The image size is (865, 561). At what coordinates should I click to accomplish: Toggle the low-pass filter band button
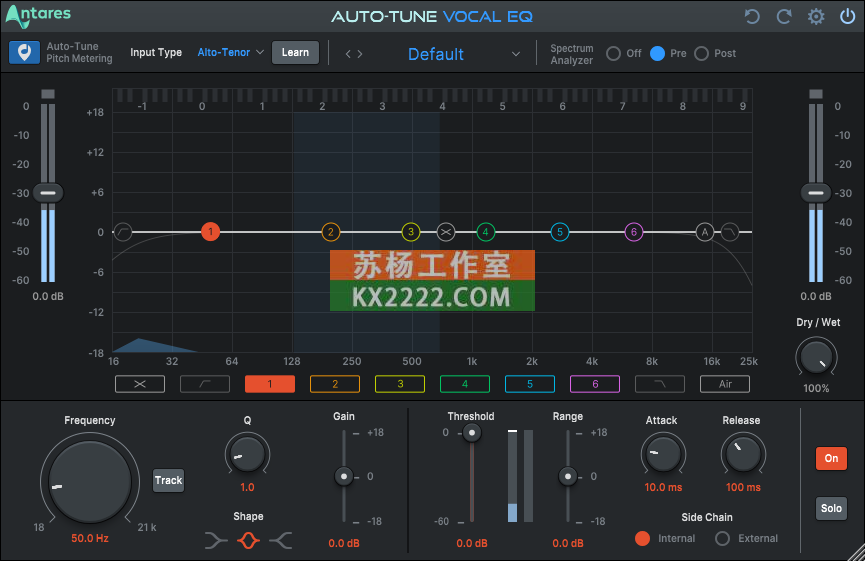coord(660,384)
